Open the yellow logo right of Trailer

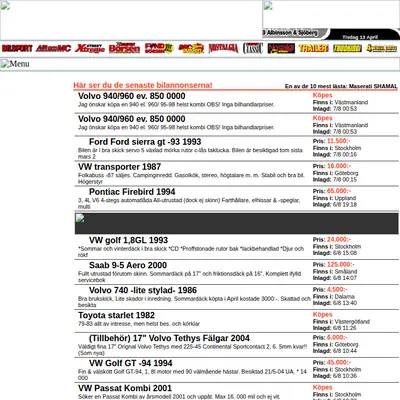tap(347, 48)
